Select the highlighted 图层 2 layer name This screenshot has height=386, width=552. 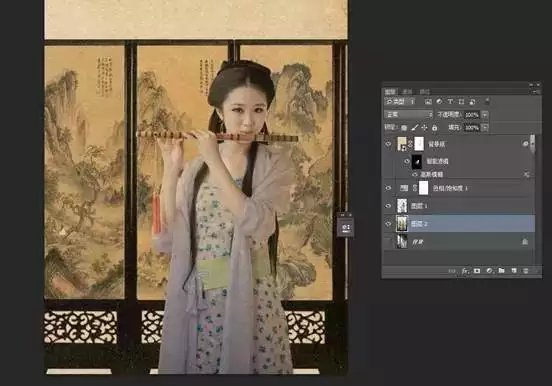click(x=419, y=224)
